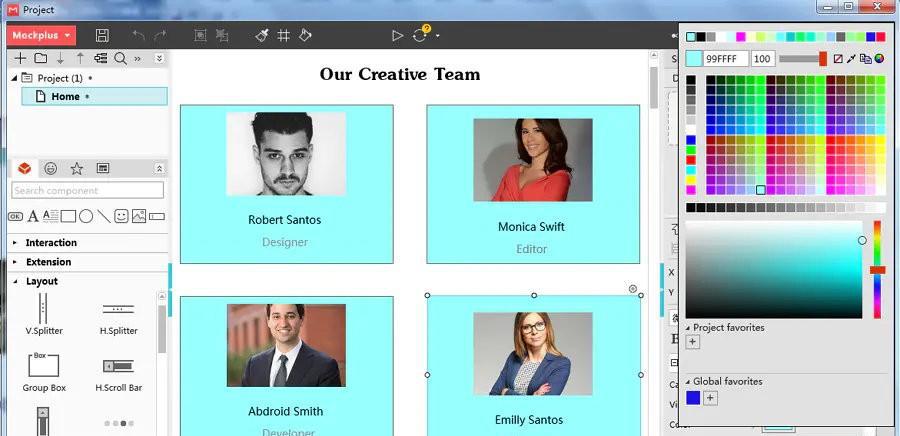
Task: Click the no-color transparent icon
Action: coord(839,59)
